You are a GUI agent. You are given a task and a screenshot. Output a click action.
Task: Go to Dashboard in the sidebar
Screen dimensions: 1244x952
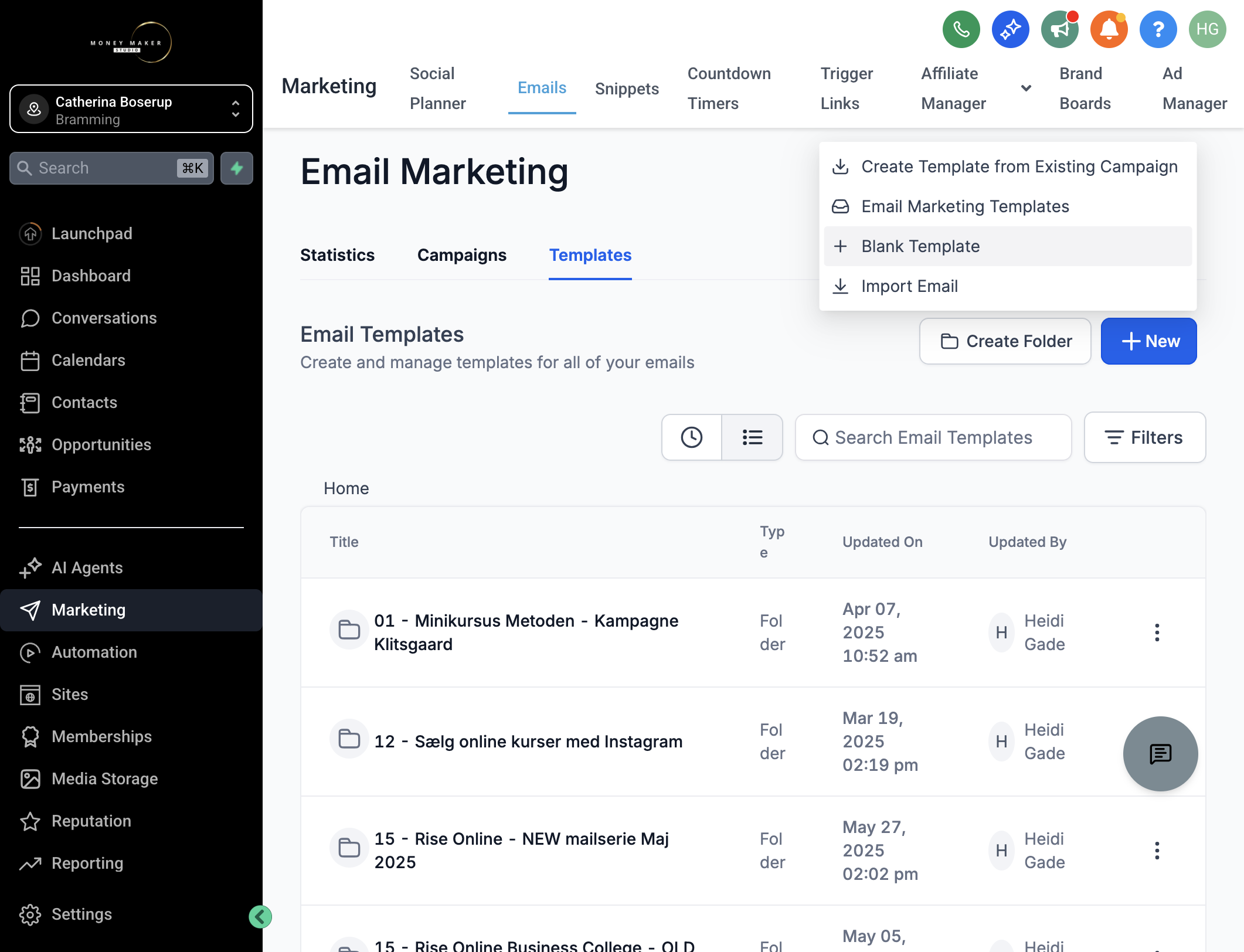pos(131,276)
